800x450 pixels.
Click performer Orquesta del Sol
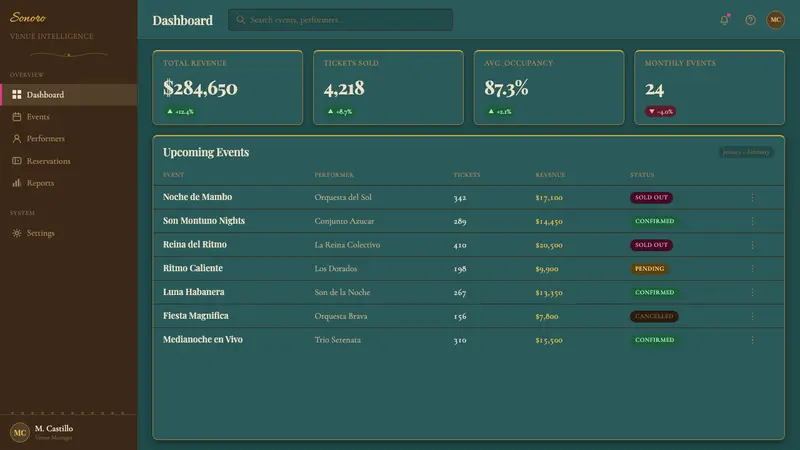(343, 197)
